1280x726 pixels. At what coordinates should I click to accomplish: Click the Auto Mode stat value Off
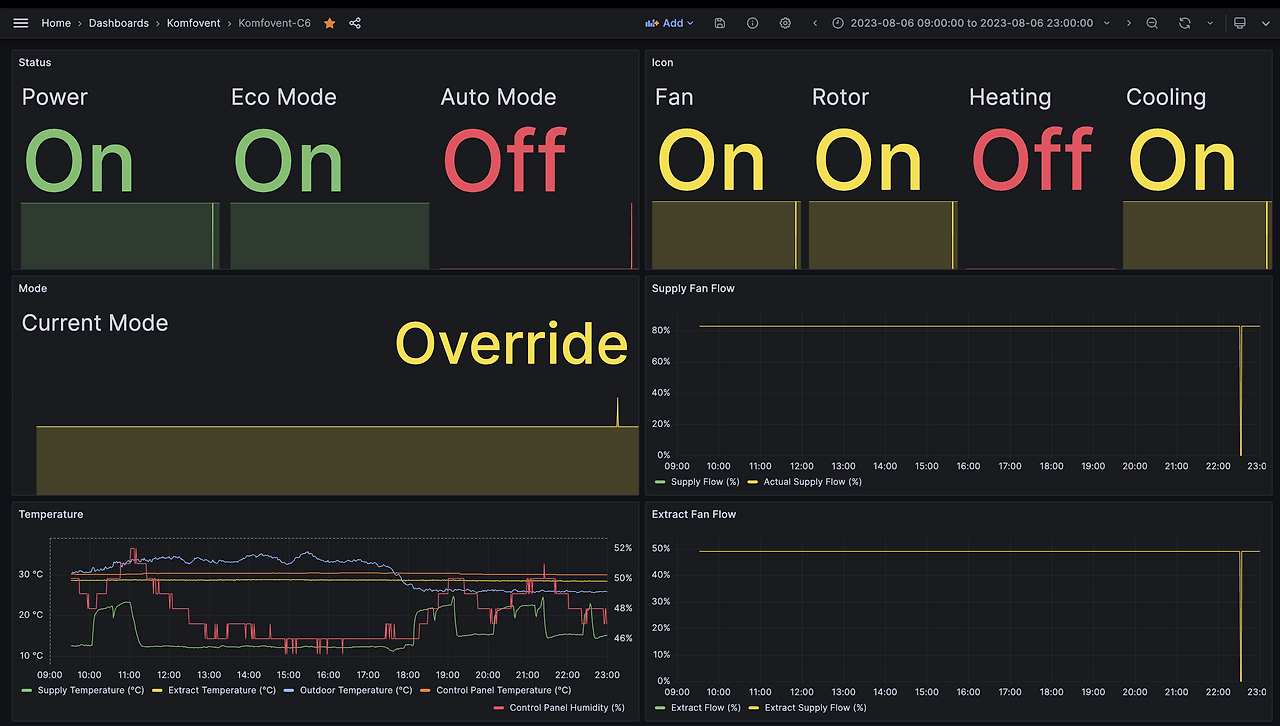pyautogui.click(x=505, y=161)
